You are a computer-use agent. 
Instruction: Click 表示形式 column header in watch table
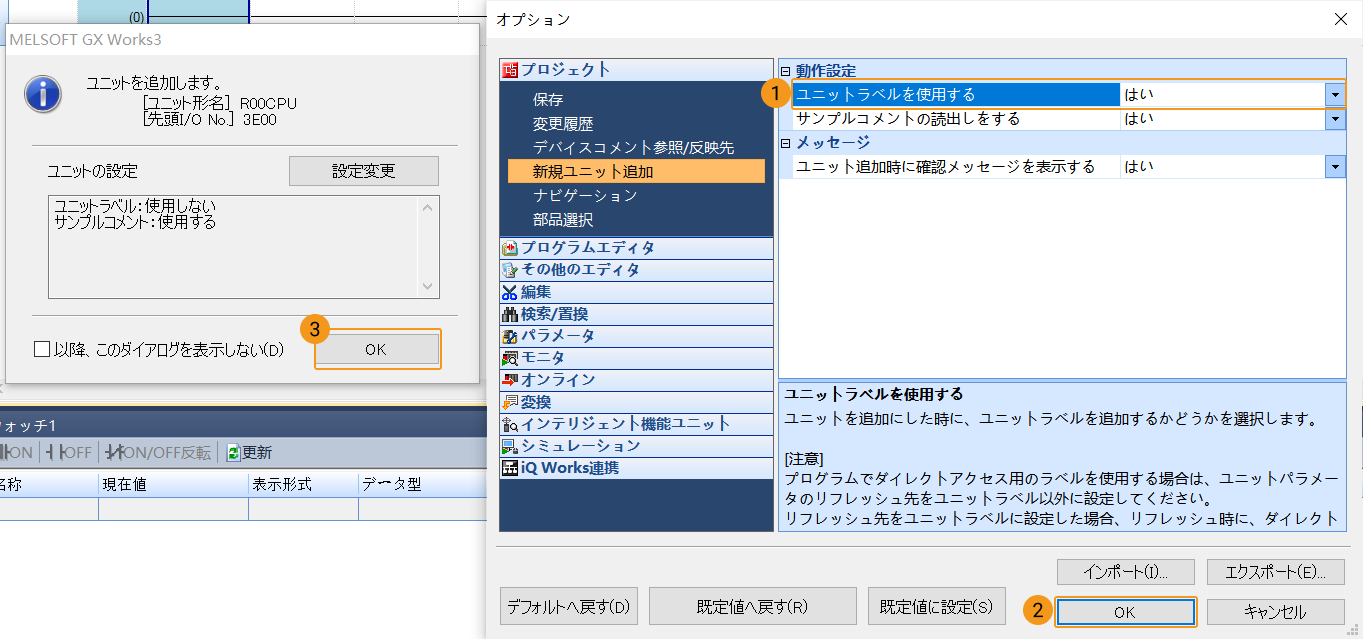[x=303, y=484]
